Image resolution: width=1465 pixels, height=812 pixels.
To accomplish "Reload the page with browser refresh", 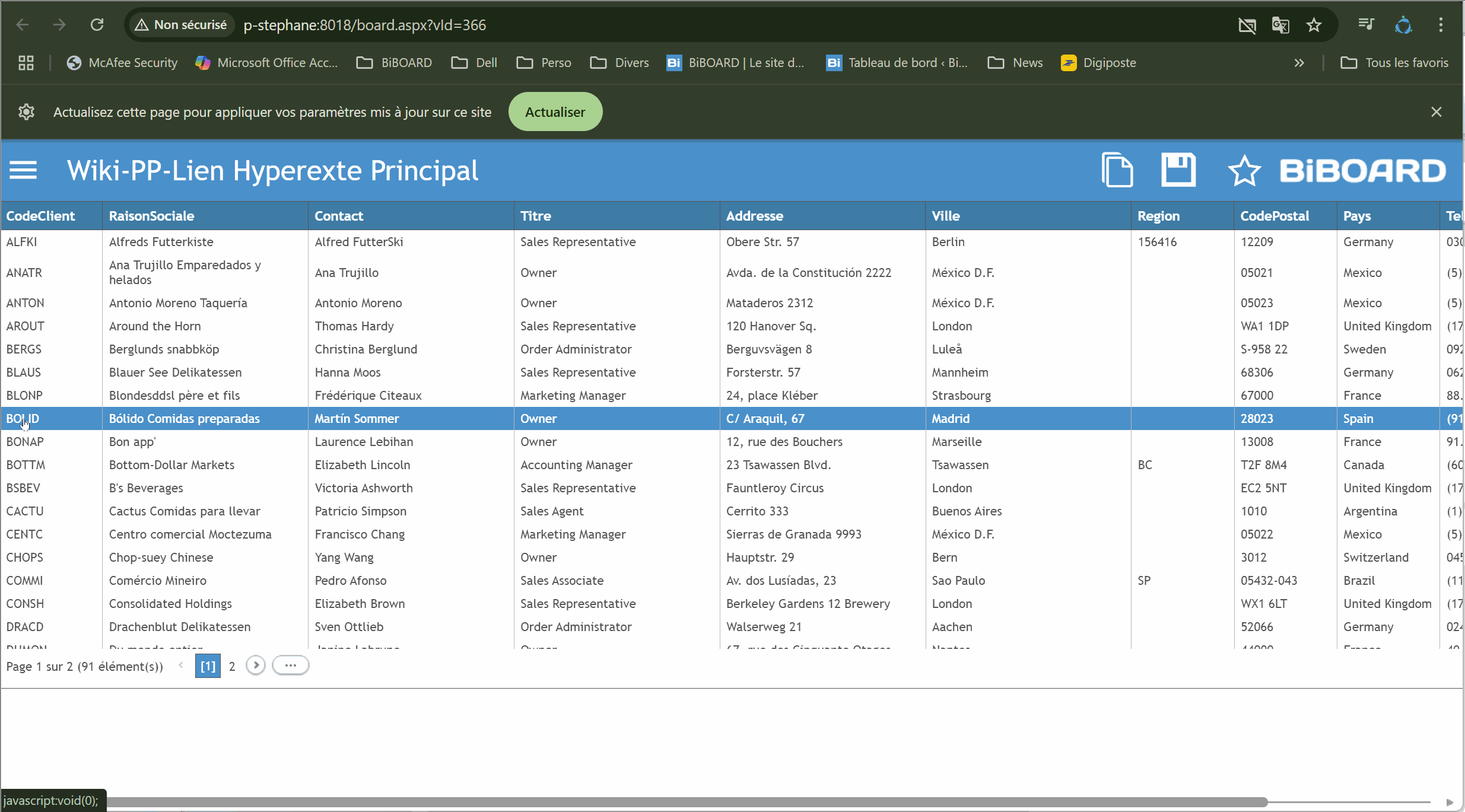I will click(97, 25).
